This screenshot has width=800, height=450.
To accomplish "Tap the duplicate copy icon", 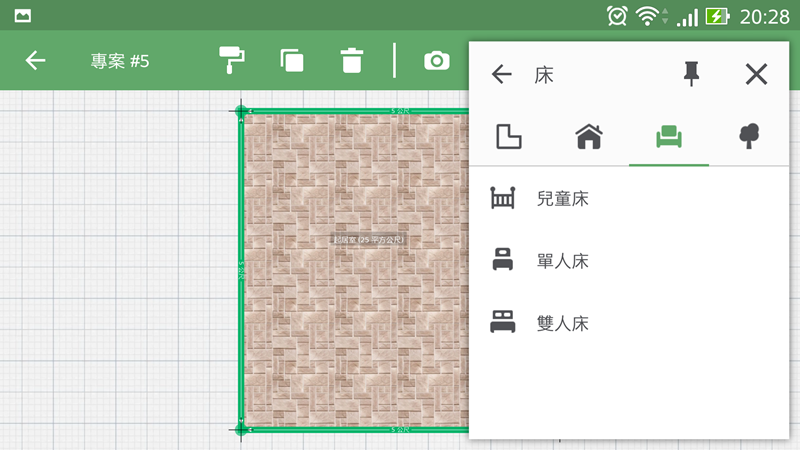I will [x=292, y=61].
